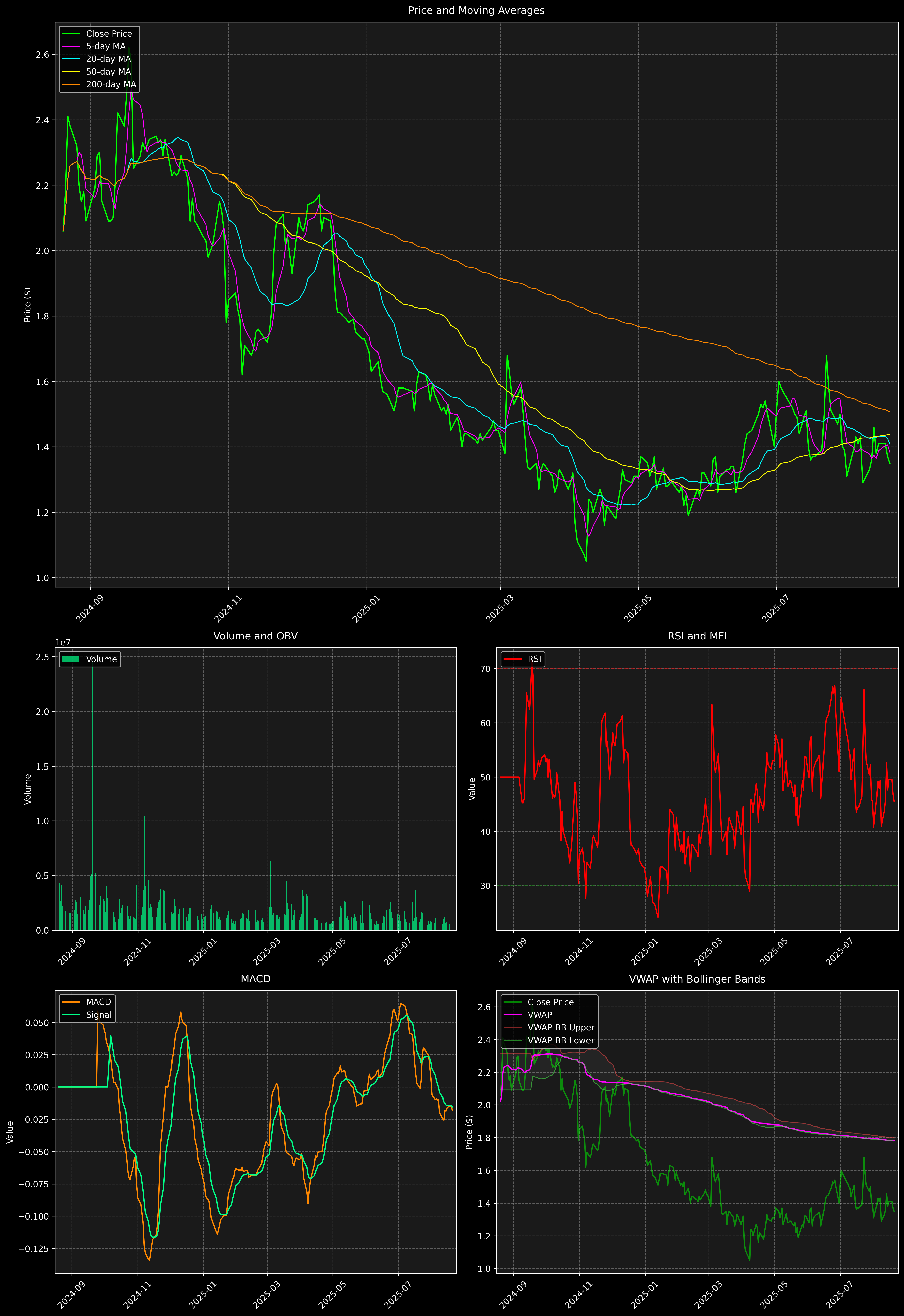
Task: Click the Volume legend swatch
Action: click(x=71, y=659)
